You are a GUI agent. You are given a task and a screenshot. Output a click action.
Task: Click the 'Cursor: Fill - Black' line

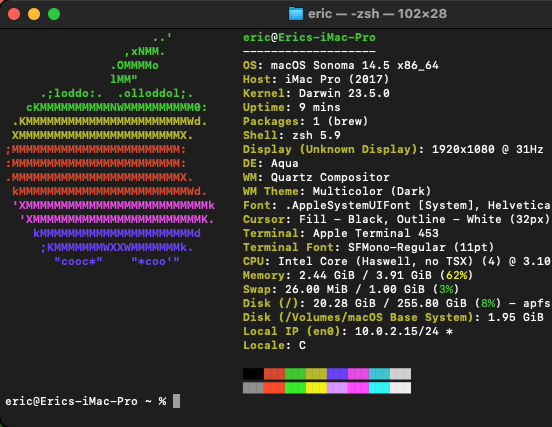pyautogui.click(x=396, y=219)
